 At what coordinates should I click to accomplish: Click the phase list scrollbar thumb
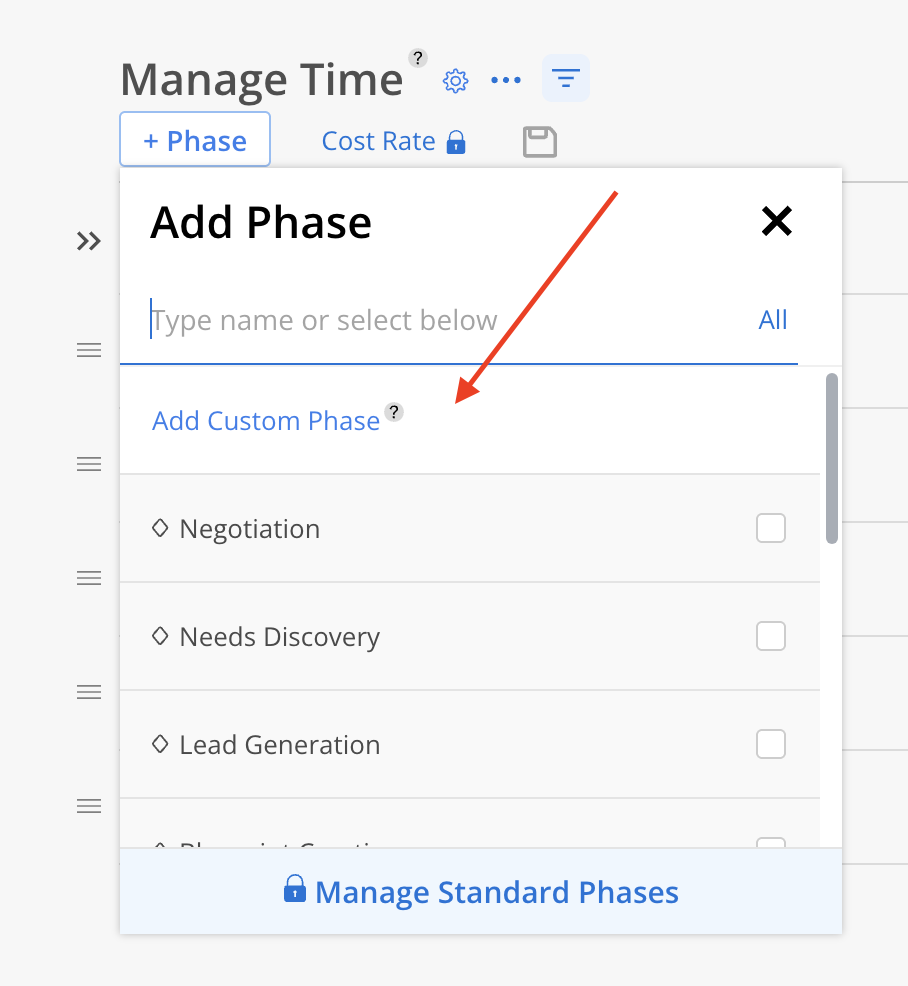tap(832, 458)
